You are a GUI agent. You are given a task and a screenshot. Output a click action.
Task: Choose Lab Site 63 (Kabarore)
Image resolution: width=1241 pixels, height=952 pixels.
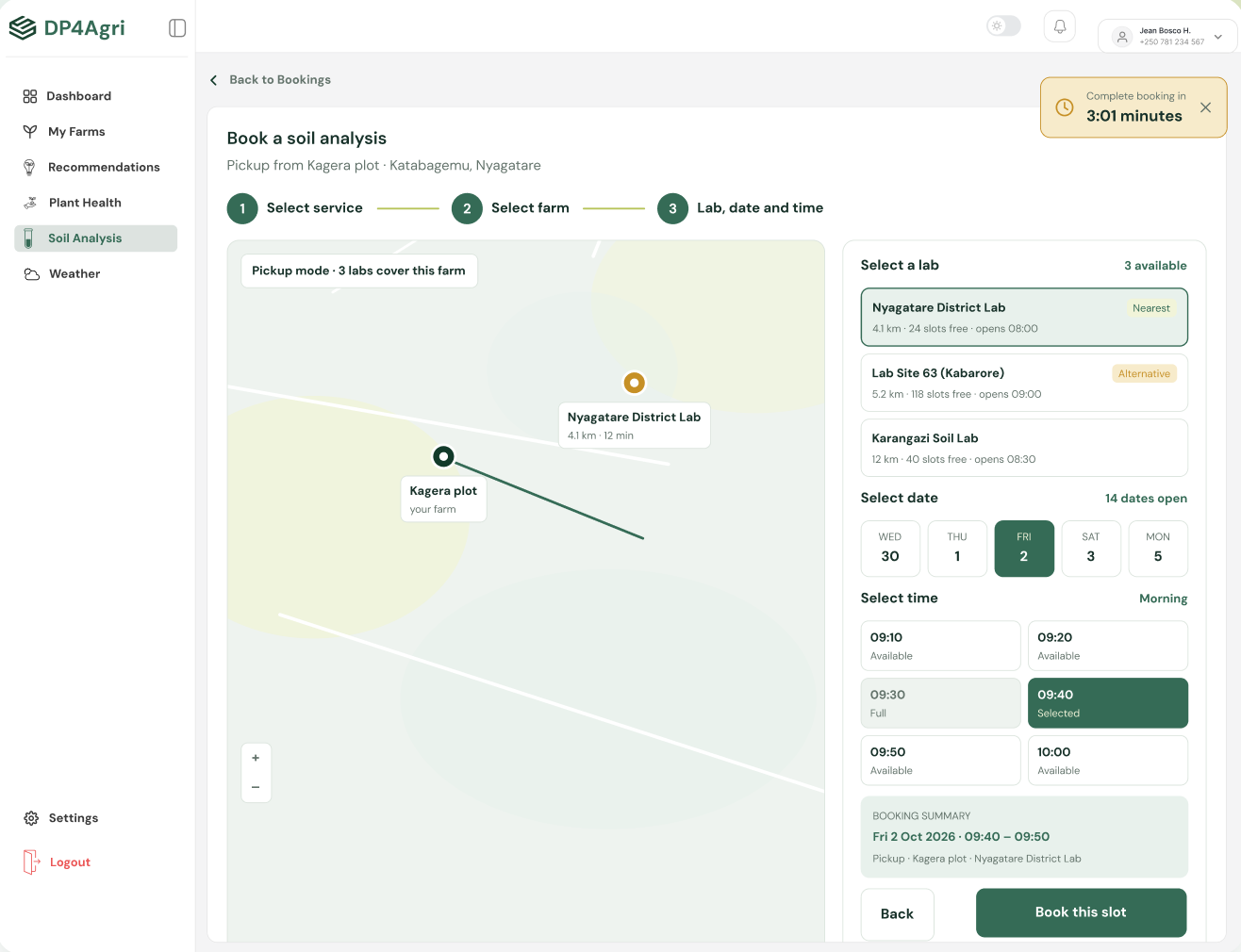[1024, 383]
